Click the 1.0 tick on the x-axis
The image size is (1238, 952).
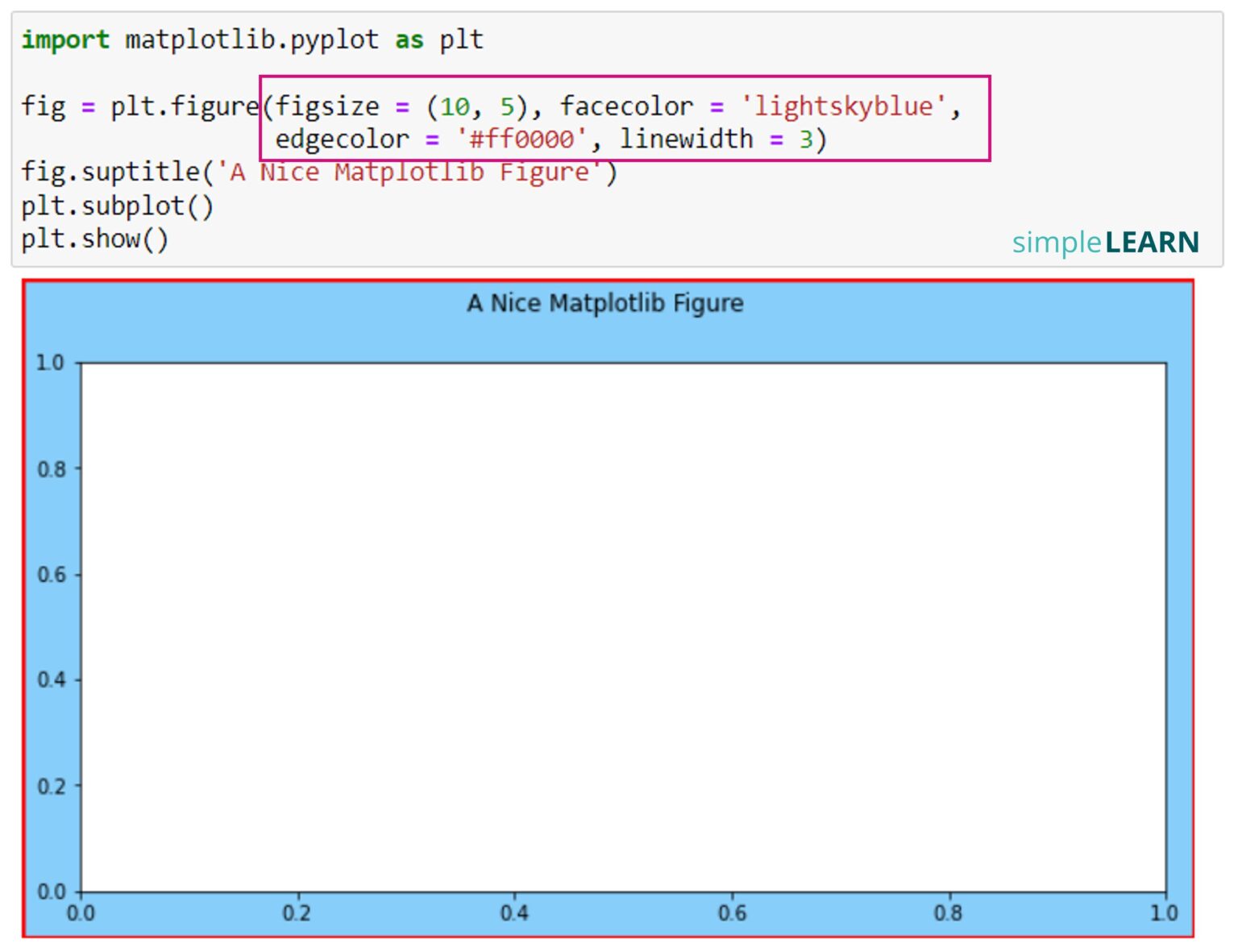1165,913
